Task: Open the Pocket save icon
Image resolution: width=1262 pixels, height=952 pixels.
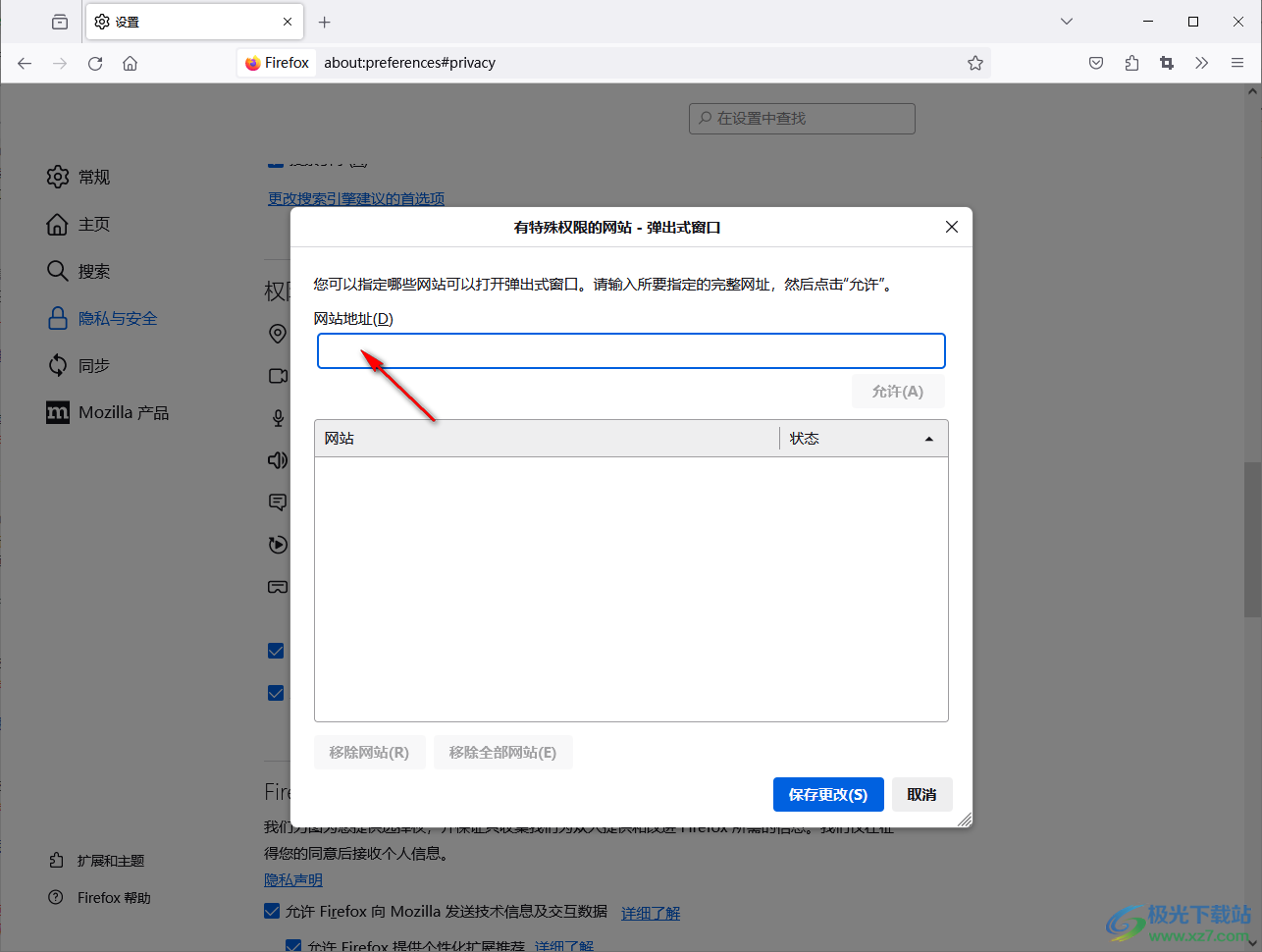Action: pos(1096,63)
